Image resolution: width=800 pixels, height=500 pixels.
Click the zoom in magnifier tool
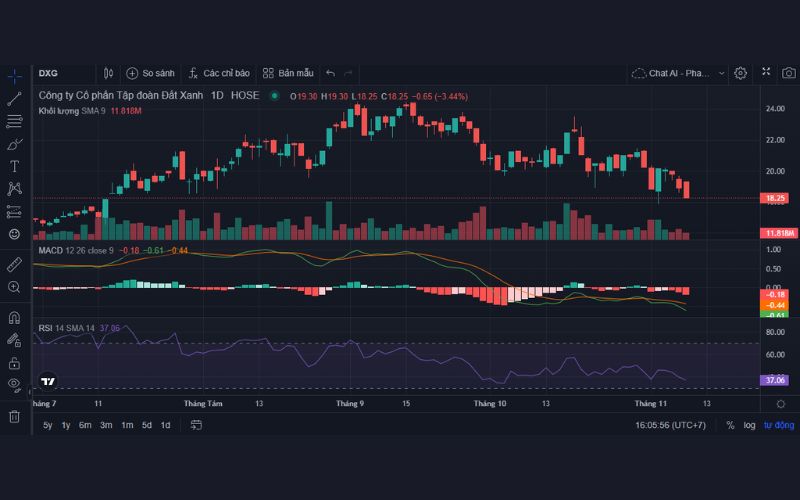click(14, 287)
